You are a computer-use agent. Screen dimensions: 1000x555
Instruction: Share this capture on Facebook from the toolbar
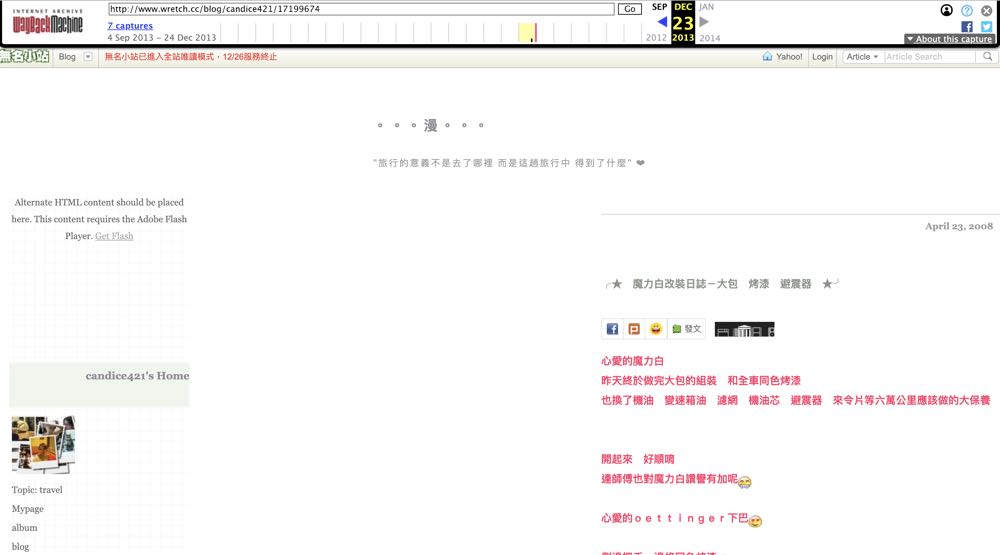point(967,27)
